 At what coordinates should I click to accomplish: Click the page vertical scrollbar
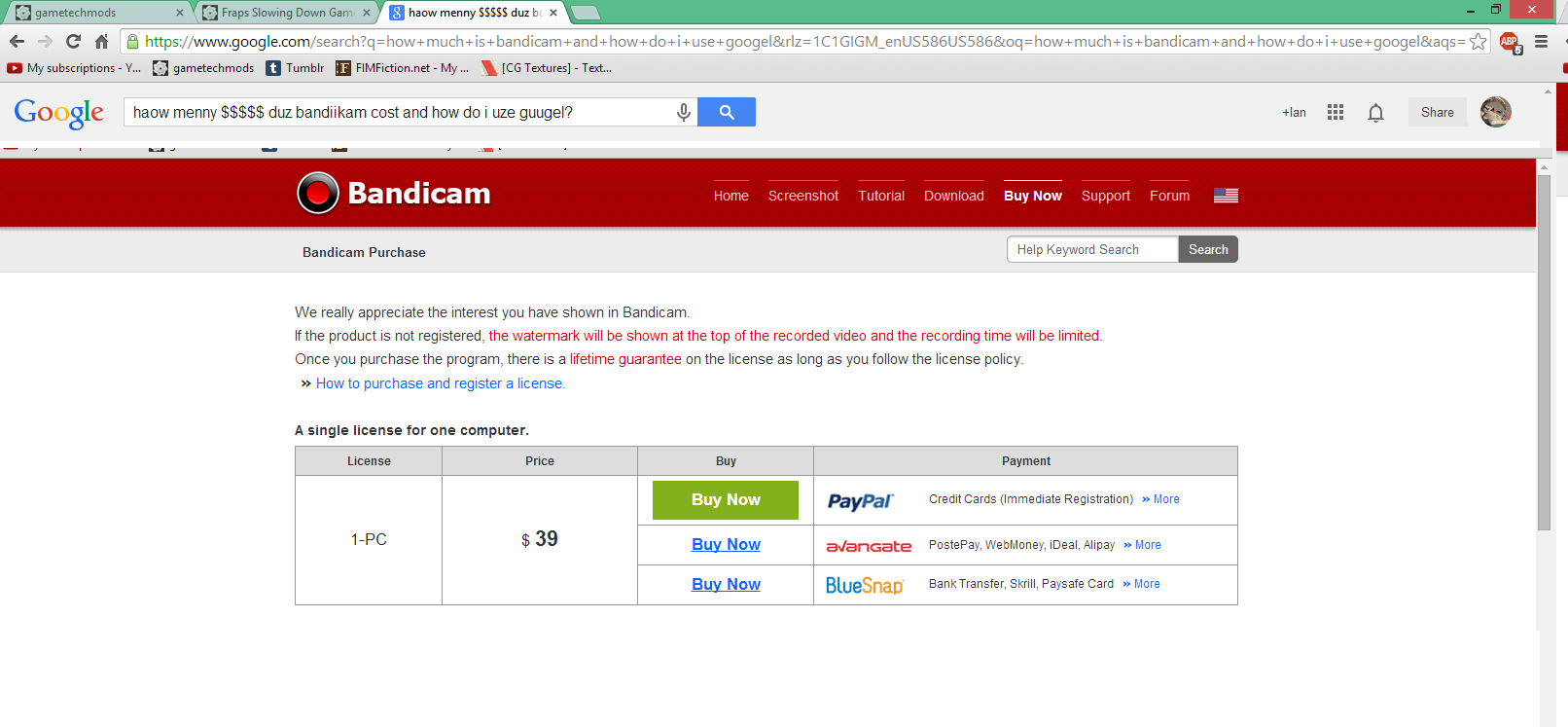1543,352
